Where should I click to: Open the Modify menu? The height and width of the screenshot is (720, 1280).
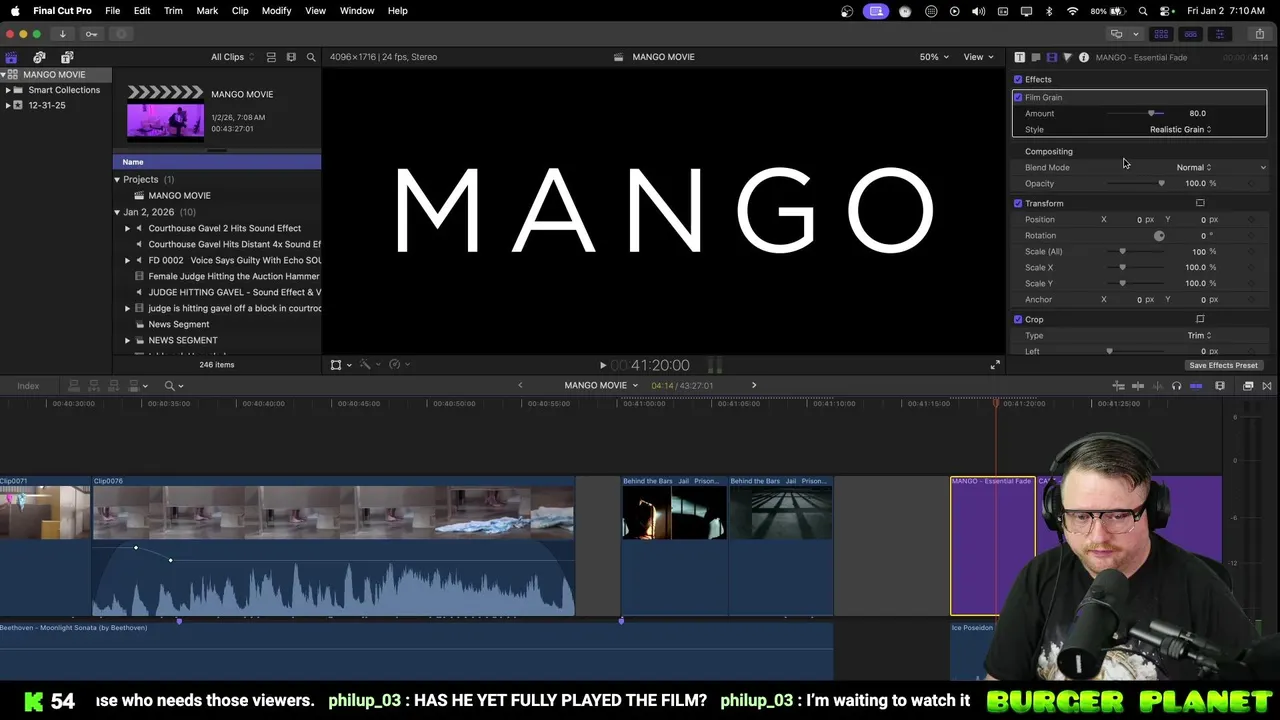coord(276,11)
